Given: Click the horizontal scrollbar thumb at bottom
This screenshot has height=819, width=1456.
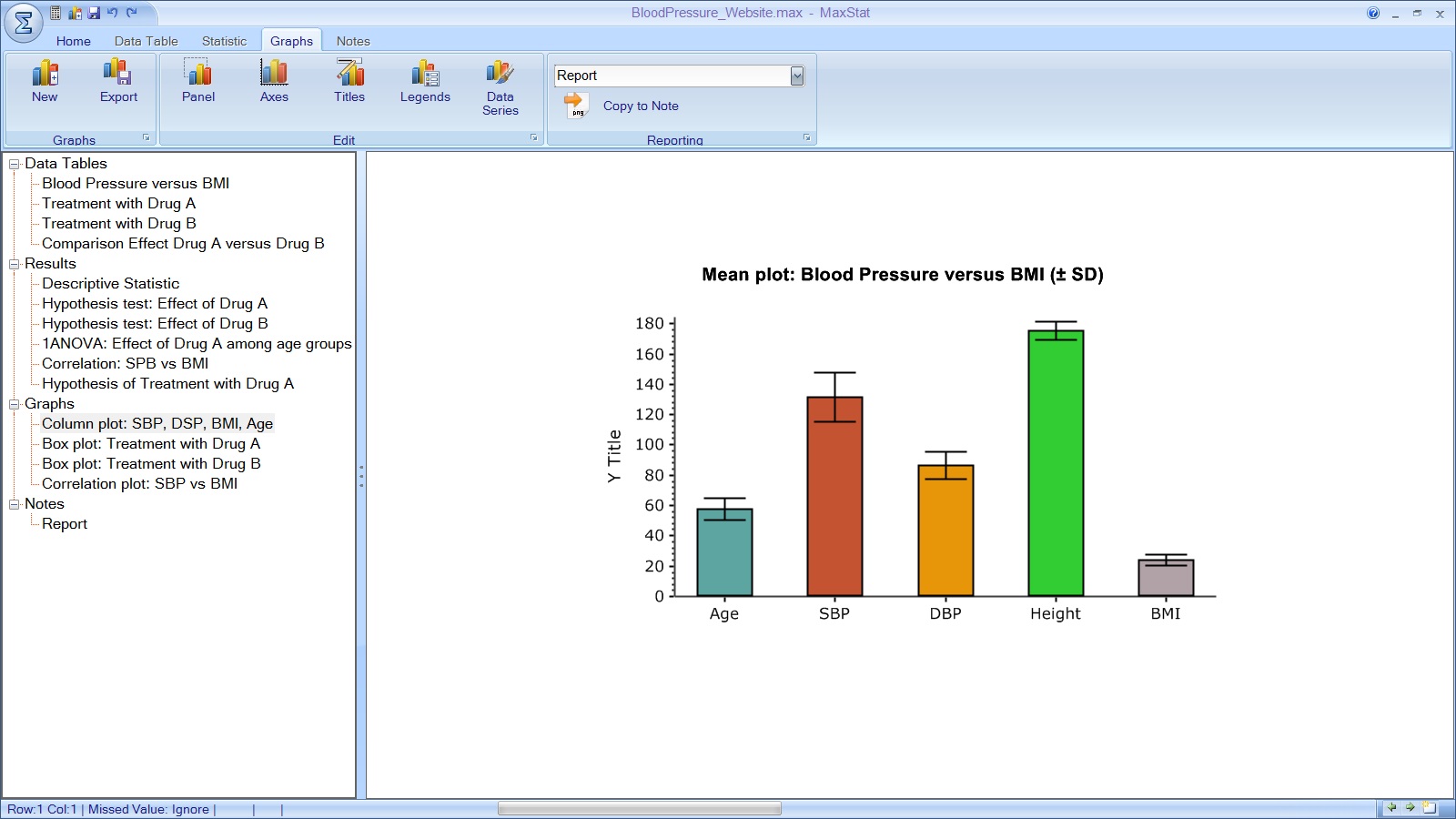Looking at the screenshot, I should [x=639, y=809].
